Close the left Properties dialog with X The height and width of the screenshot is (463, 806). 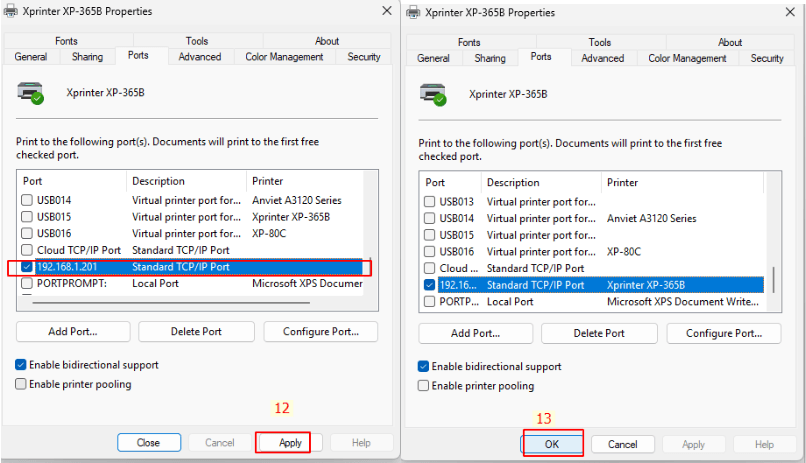click(x=387, y=10)
